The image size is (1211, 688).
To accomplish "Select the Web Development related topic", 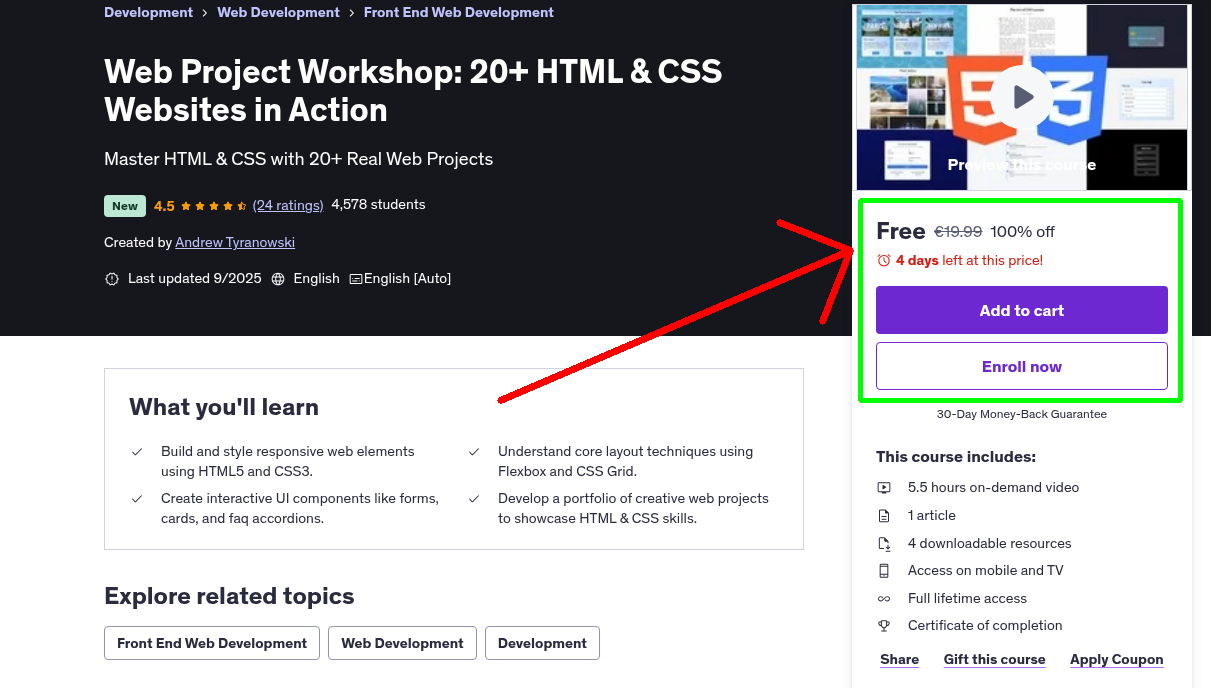I will 402,643.
